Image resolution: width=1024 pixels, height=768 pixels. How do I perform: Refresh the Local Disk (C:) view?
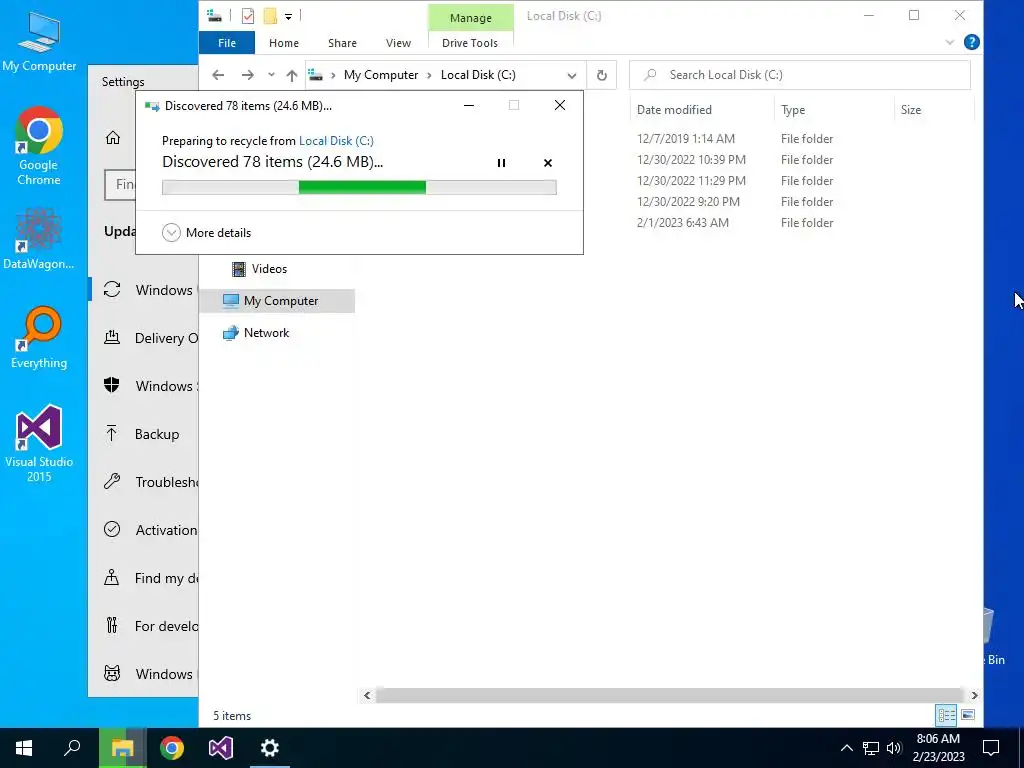click(x=601, y=76)
